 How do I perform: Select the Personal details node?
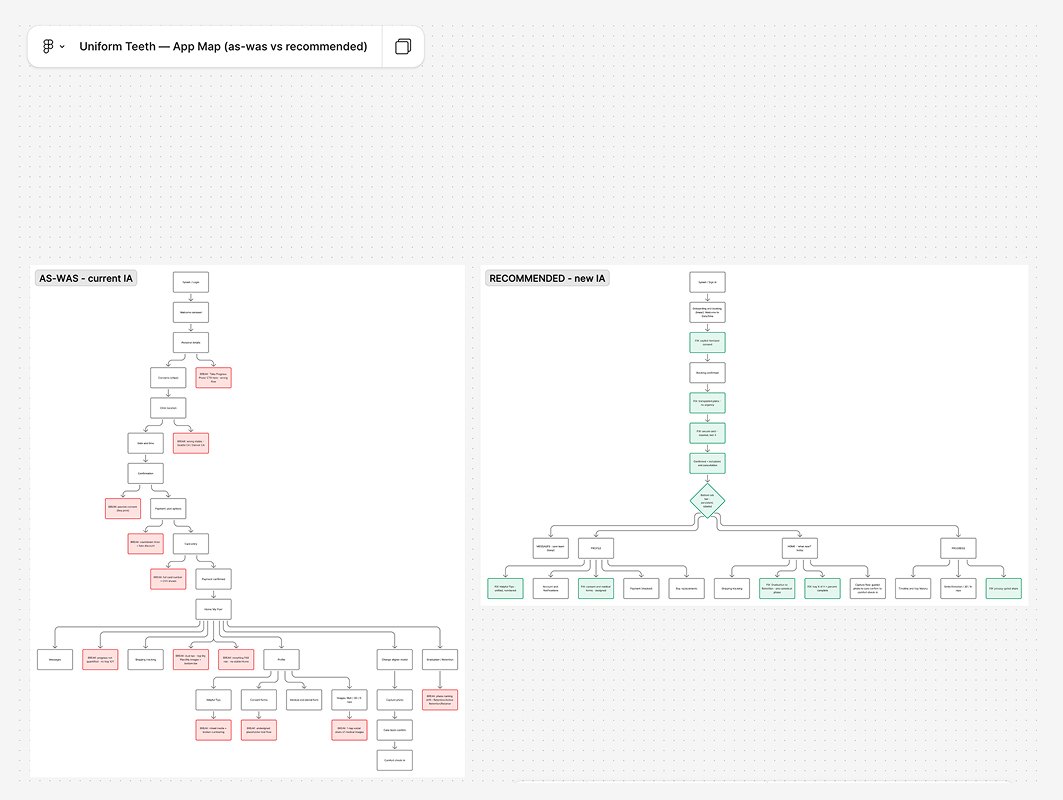click(190, 342)
